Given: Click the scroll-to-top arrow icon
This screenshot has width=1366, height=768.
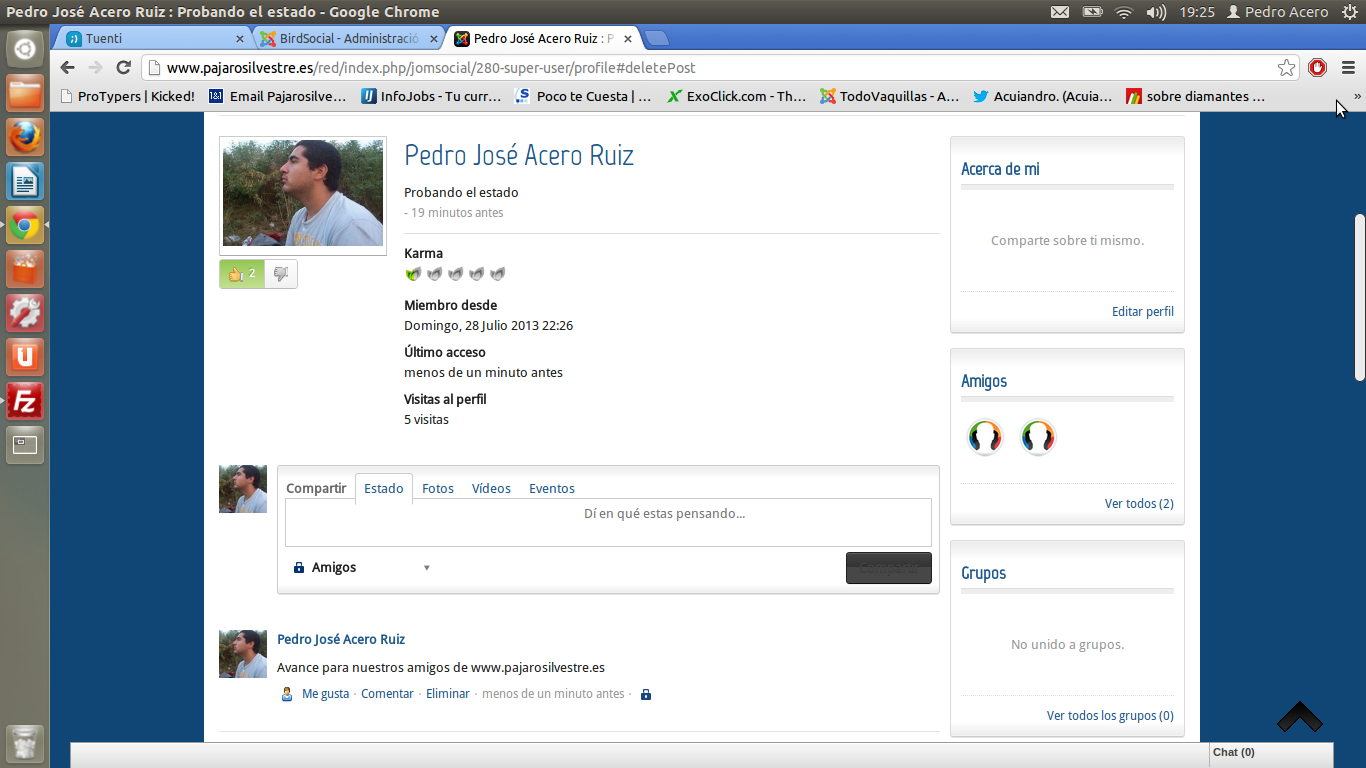Looking at the screenshot, I should pyautogui.click(x=1299, y=717).
